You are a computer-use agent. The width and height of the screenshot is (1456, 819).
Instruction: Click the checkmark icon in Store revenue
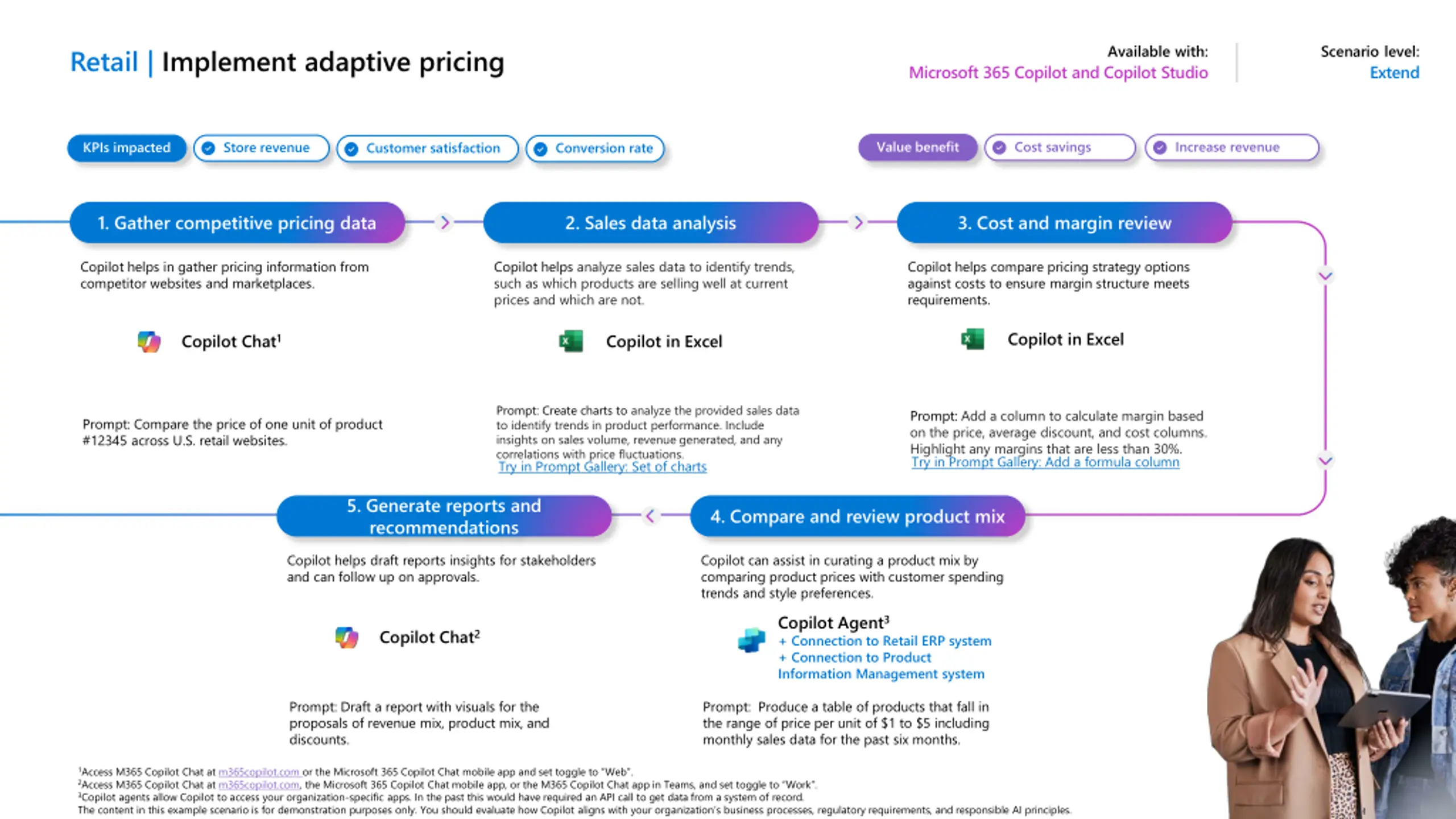208,148
